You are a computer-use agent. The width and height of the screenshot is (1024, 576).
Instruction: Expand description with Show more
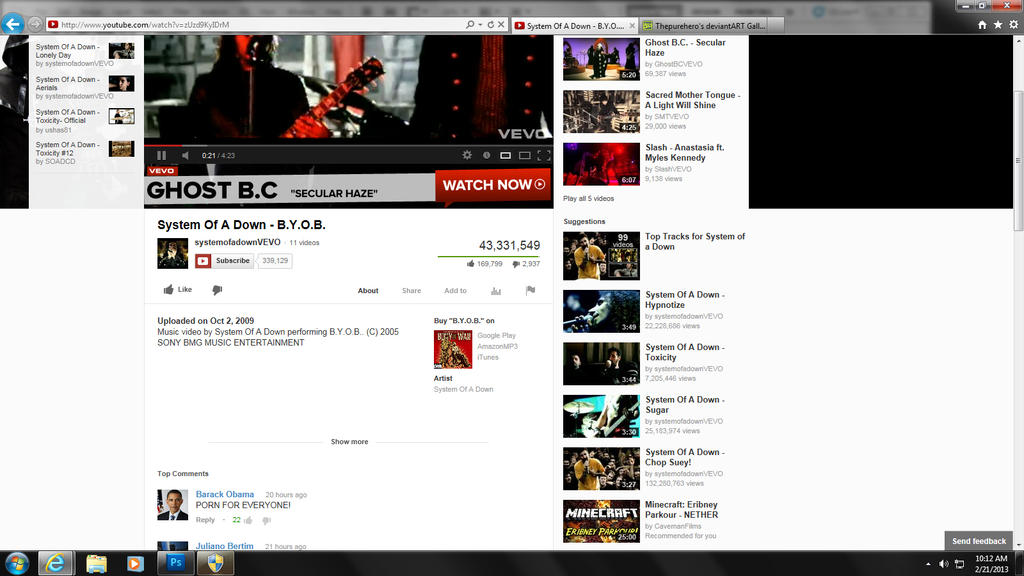[x=349, y=442]
